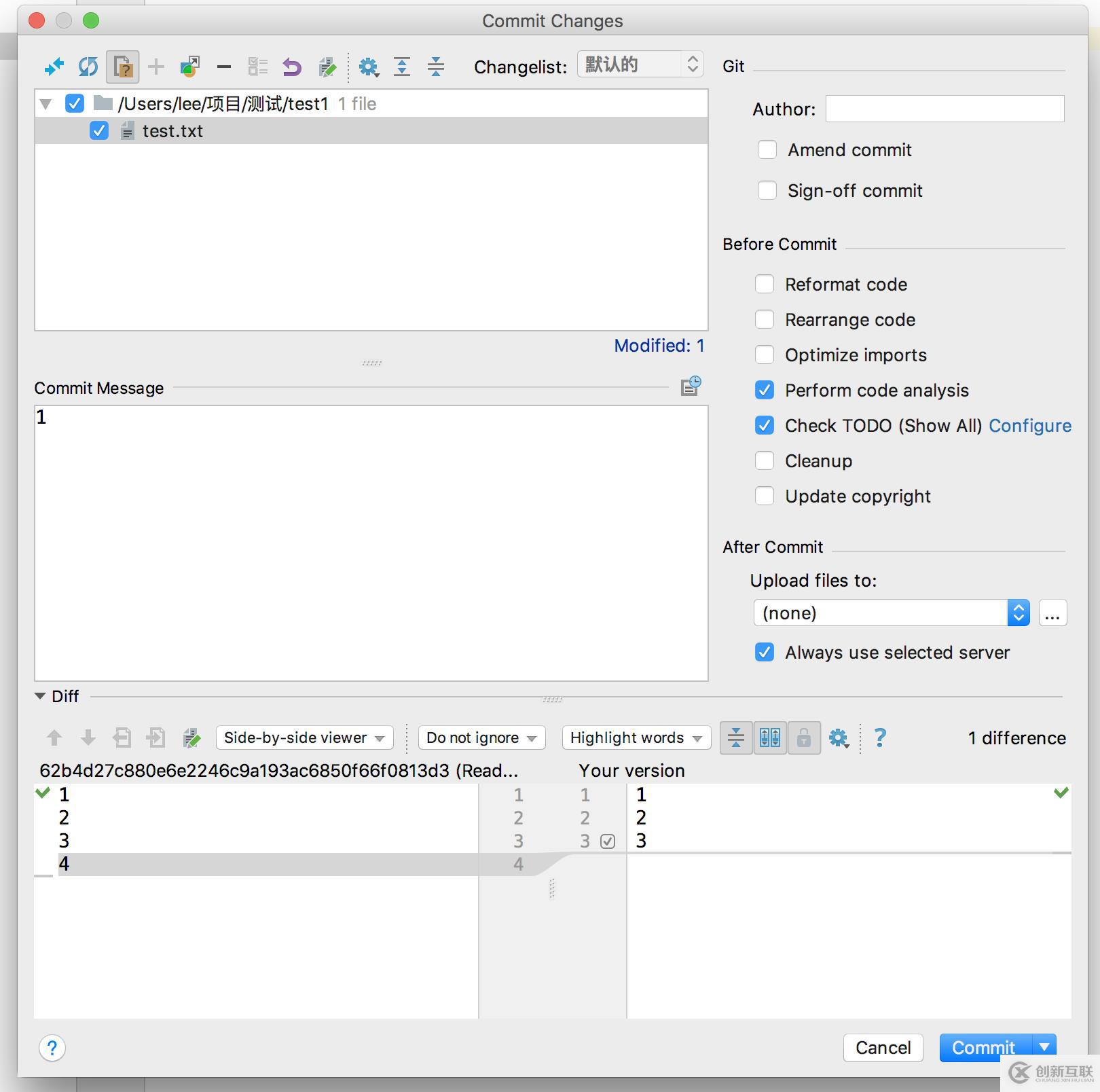Viewport: 1100px width, 1092px height.
Task: Go to previous difference up arrow
Action: [54, 738]
